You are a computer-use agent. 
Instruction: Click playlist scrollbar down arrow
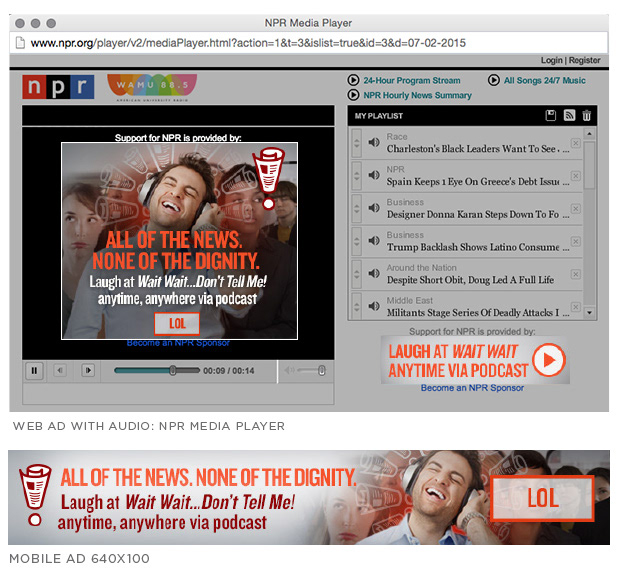pyautogui.click(x=589, y=313)
